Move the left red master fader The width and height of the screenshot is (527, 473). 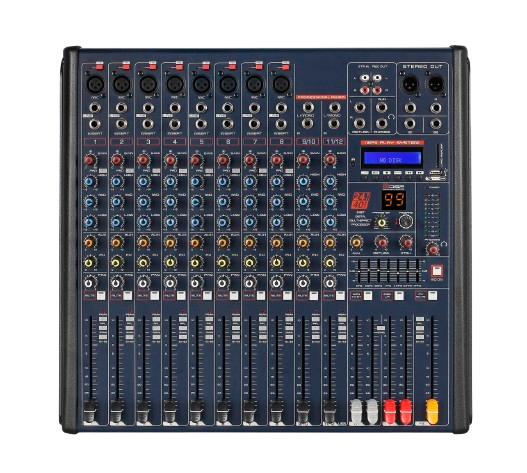[390, 411]
